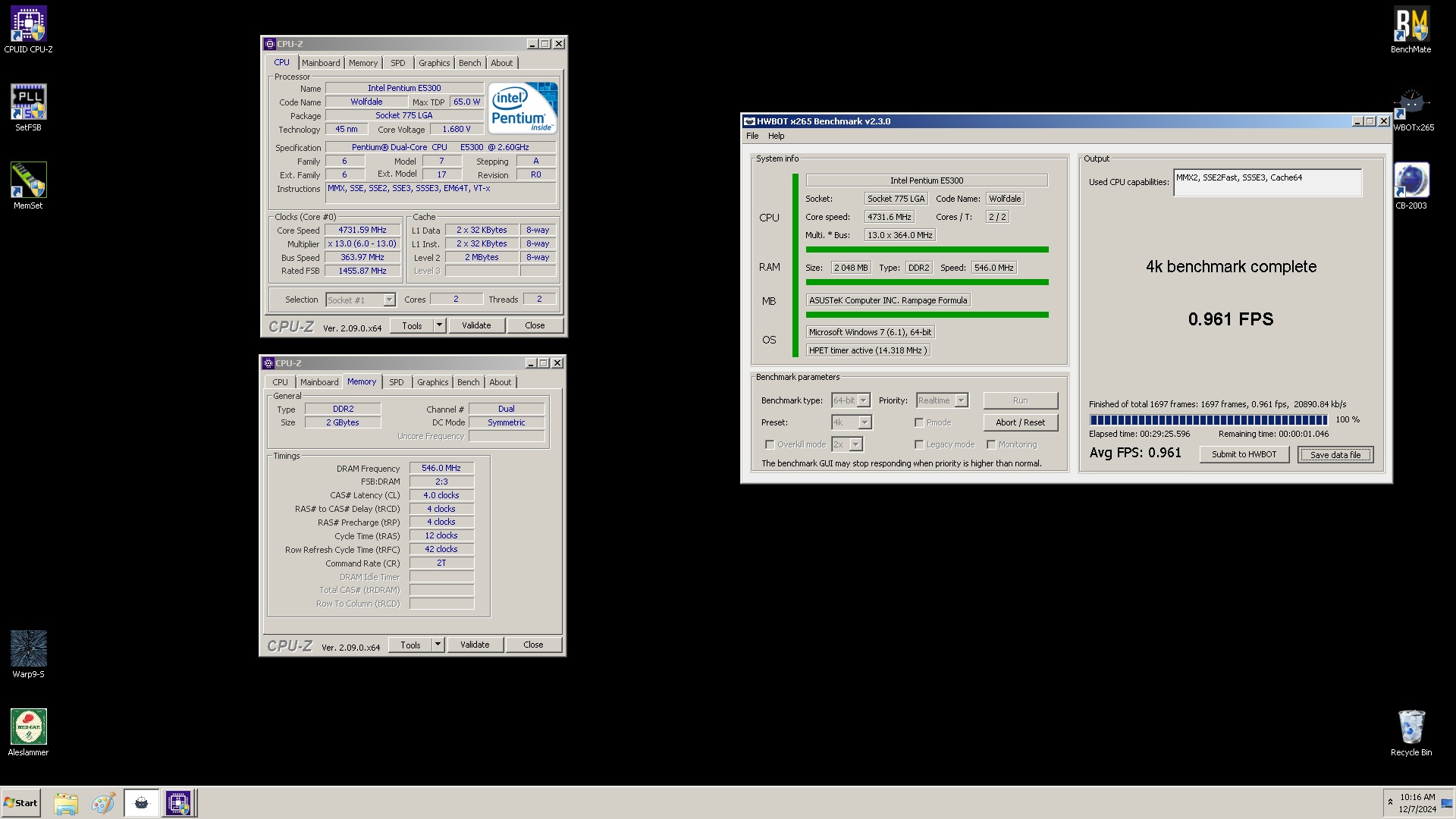Viewport: 1456px width, 819px height.
Task: Click Submit to HWBOT button
Action: tap(1244, 454)
